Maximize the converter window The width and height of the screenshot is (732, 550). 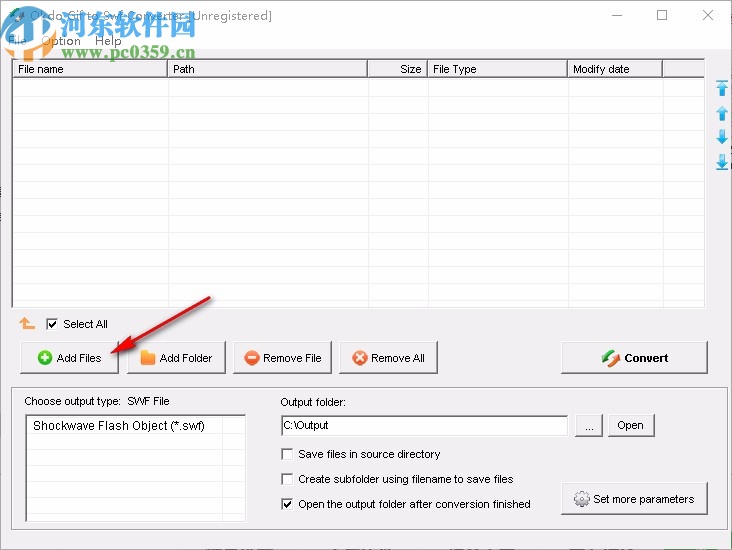point(662,15)
